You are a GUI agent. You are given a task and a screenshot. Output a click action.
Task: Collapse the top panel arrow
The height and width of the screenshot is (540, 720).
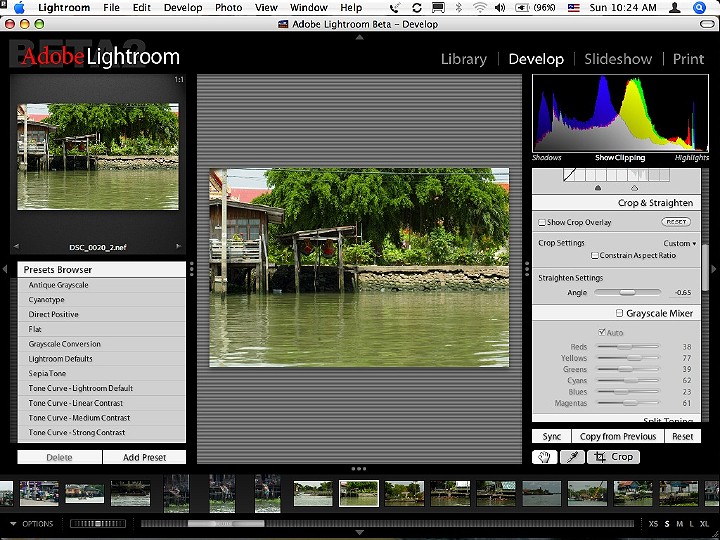point(360,37)
